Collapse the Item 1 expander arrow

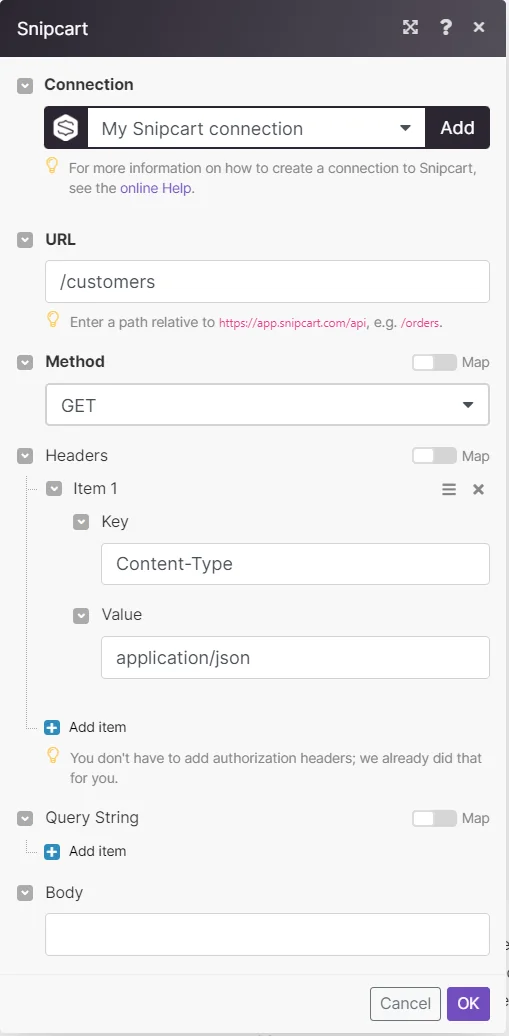pyautogui.click(x=54, y=488)
